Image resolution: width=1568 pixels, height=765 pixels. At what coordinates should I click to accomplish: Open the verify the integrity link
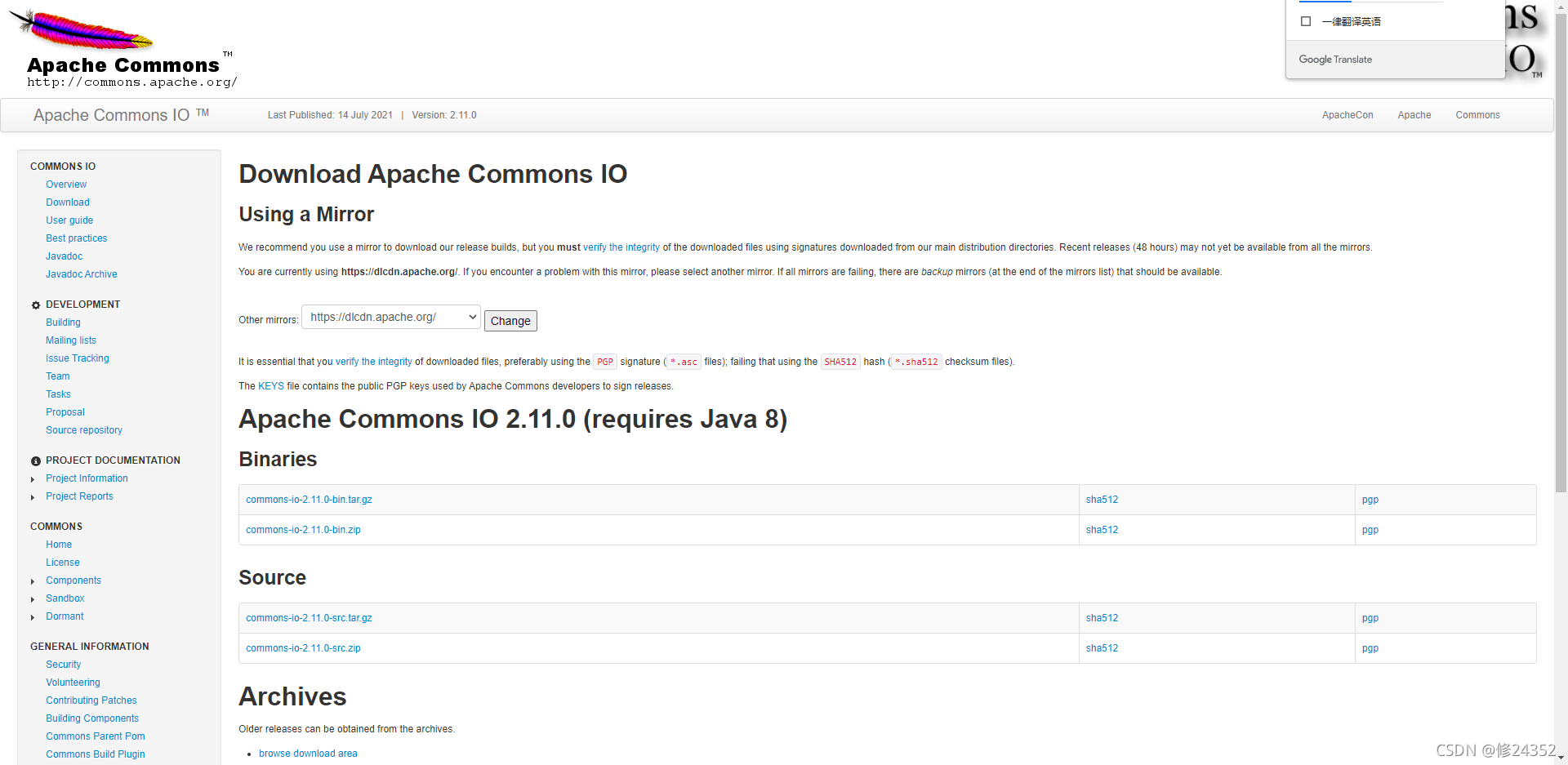click(x=621, y=247)
